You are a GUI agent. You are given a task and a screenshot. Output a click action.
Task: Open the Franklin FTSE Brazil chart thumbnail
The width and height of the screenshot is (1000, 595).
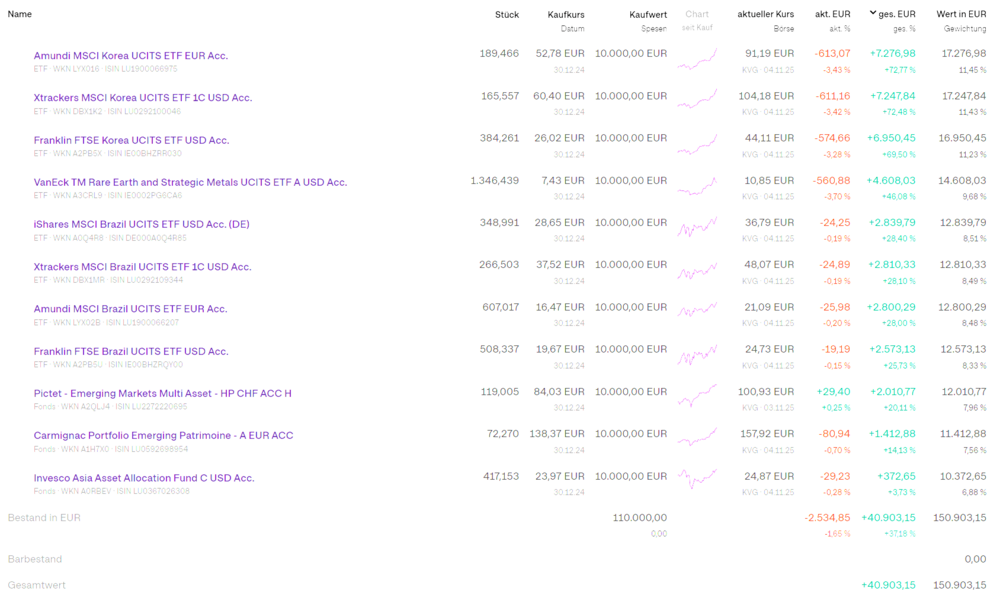pyautogui.click(x=697, y=355)
